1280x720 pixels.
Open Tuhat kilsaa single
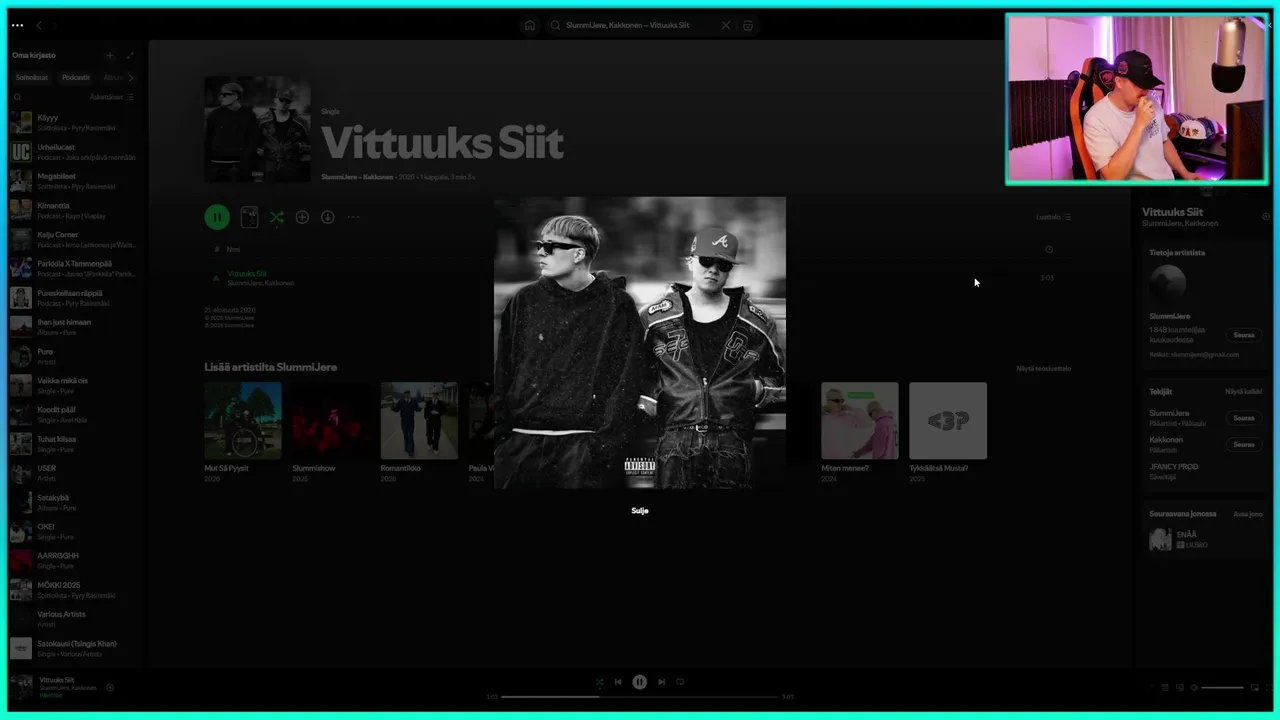coord(74,443)
